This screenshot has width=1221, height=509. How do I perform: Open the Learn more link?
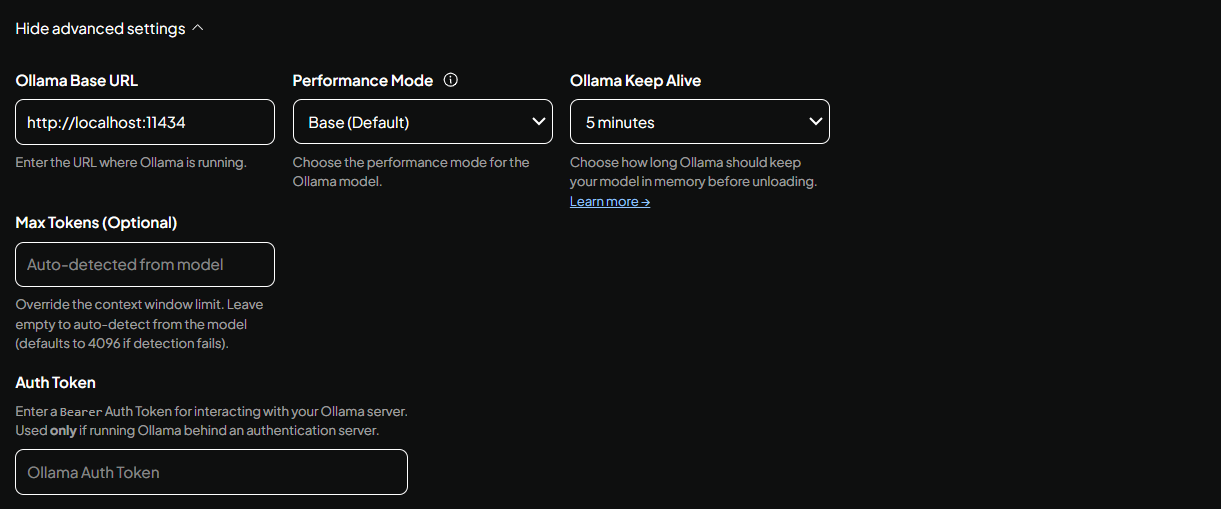point(609,201)
